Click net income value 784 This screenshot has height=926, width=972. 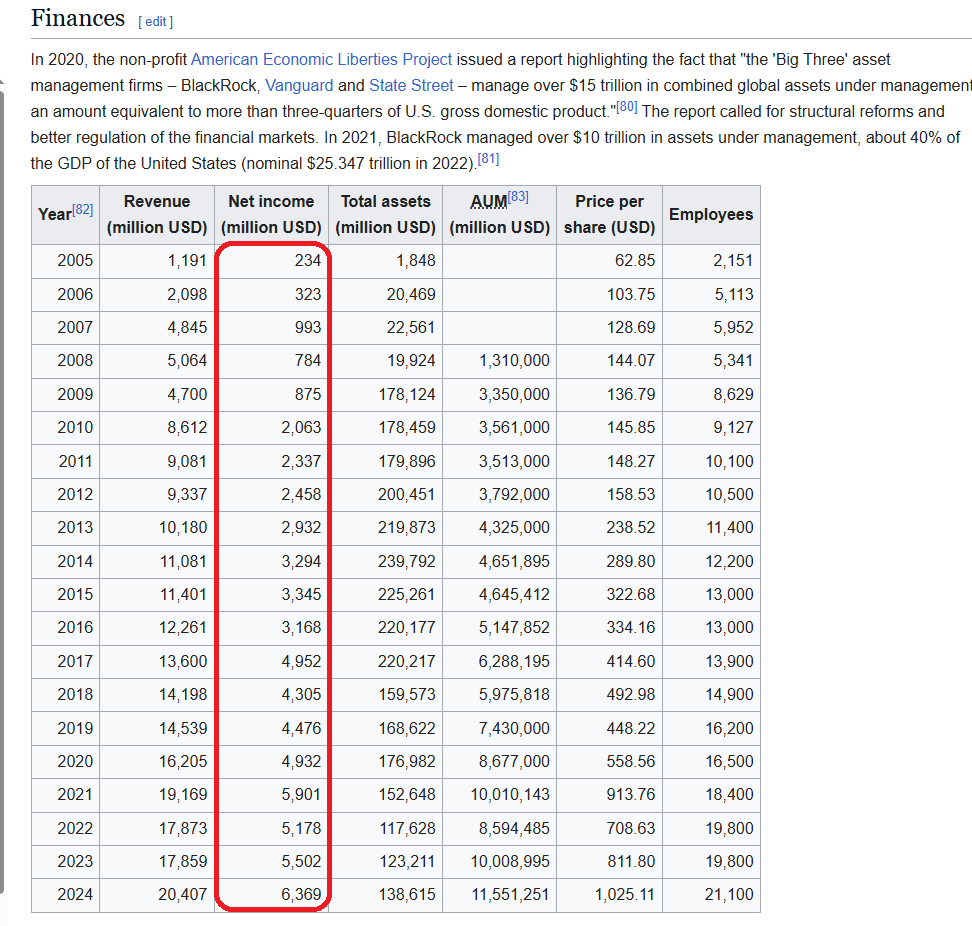tap(308, 361)
